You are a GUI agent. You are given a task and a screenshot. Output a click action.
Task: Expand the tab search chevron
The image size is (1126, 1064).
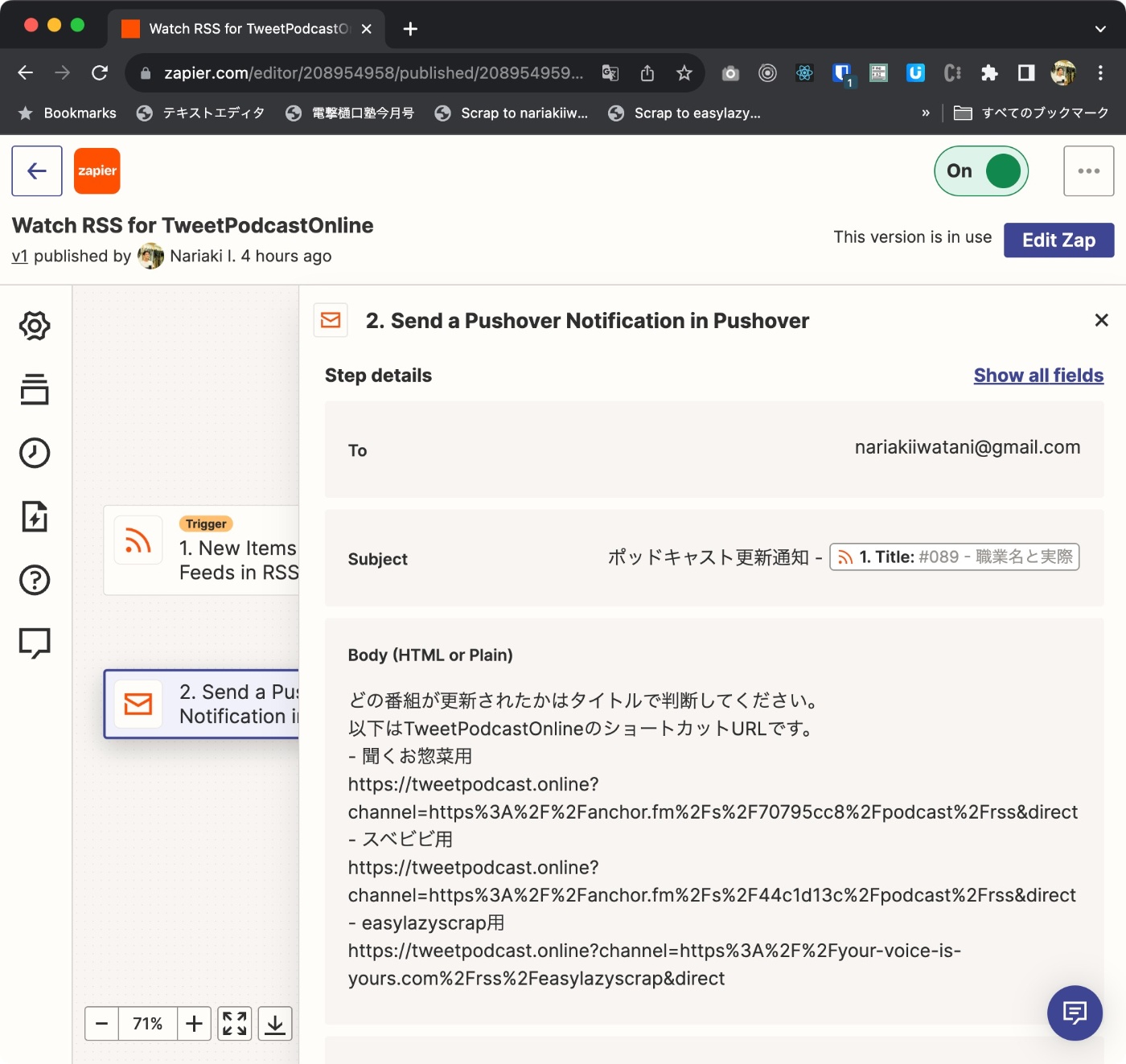tap(1100, 29)
